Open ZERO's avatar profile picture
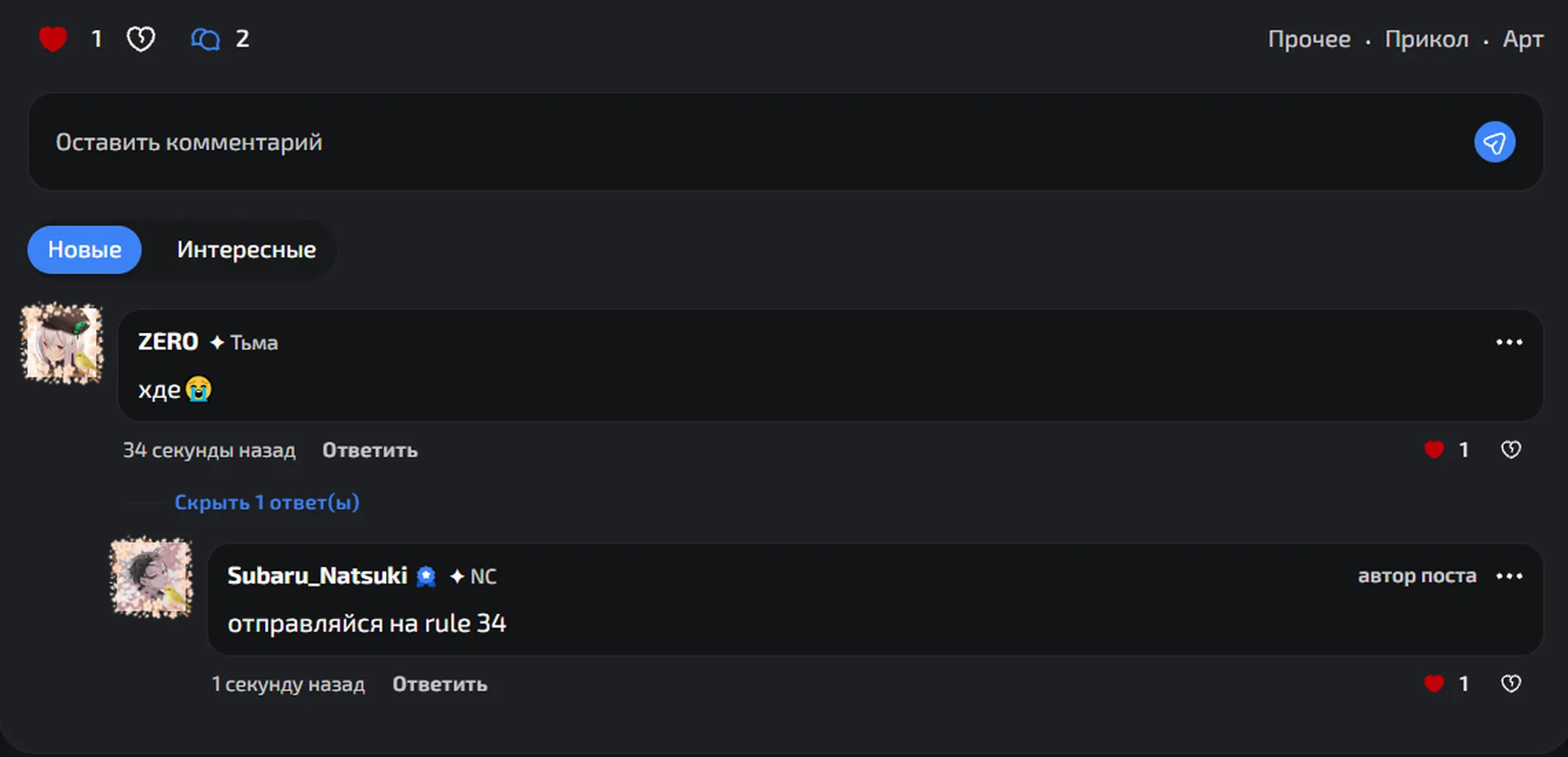This screenshot has height=757, width=1568. coord(62,344)
